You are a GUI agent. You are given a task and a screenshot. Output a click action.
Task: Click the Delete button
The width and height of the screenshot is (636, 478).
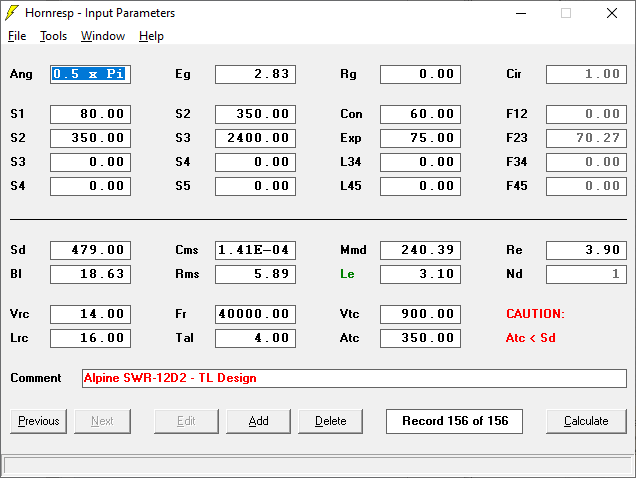(331, 421)
